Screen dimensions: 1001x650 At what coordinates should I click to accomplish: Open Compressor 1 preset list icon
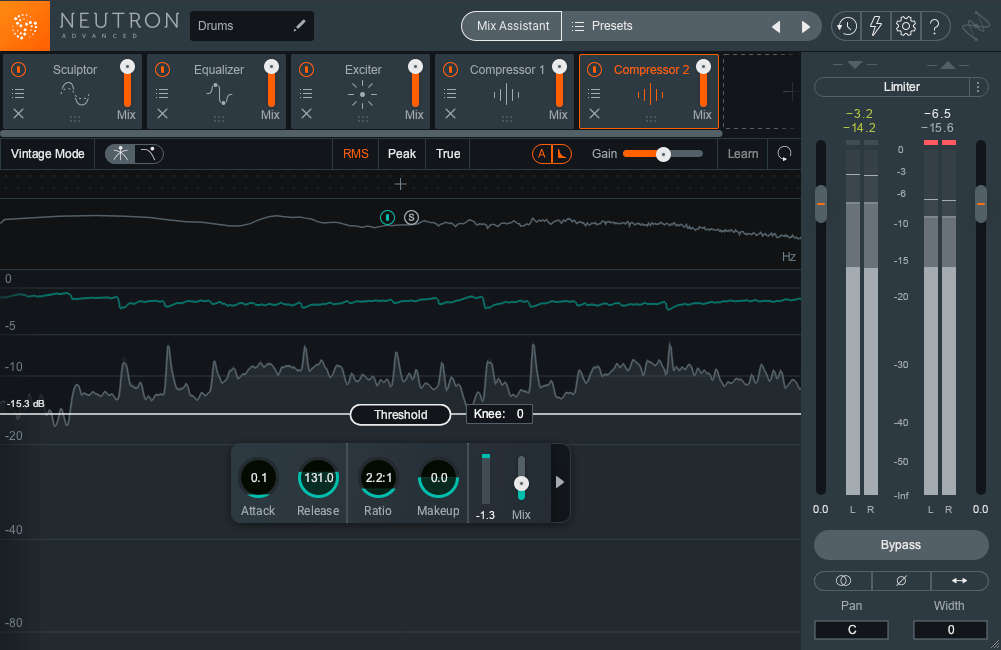click(451, 94)
